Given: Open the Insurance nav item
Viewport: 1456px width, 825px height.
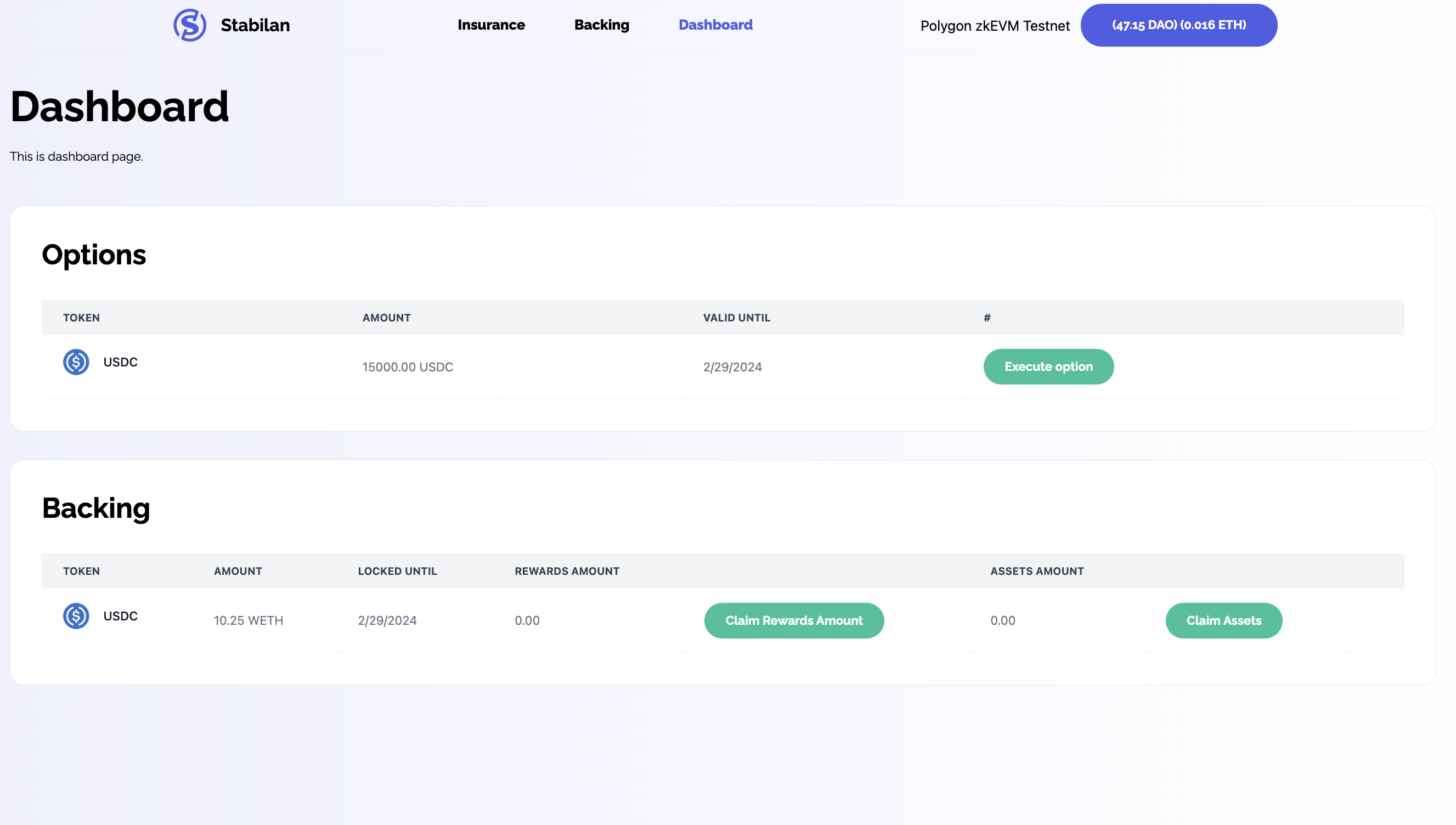Looking at the screenshot, I should point(490,25).
